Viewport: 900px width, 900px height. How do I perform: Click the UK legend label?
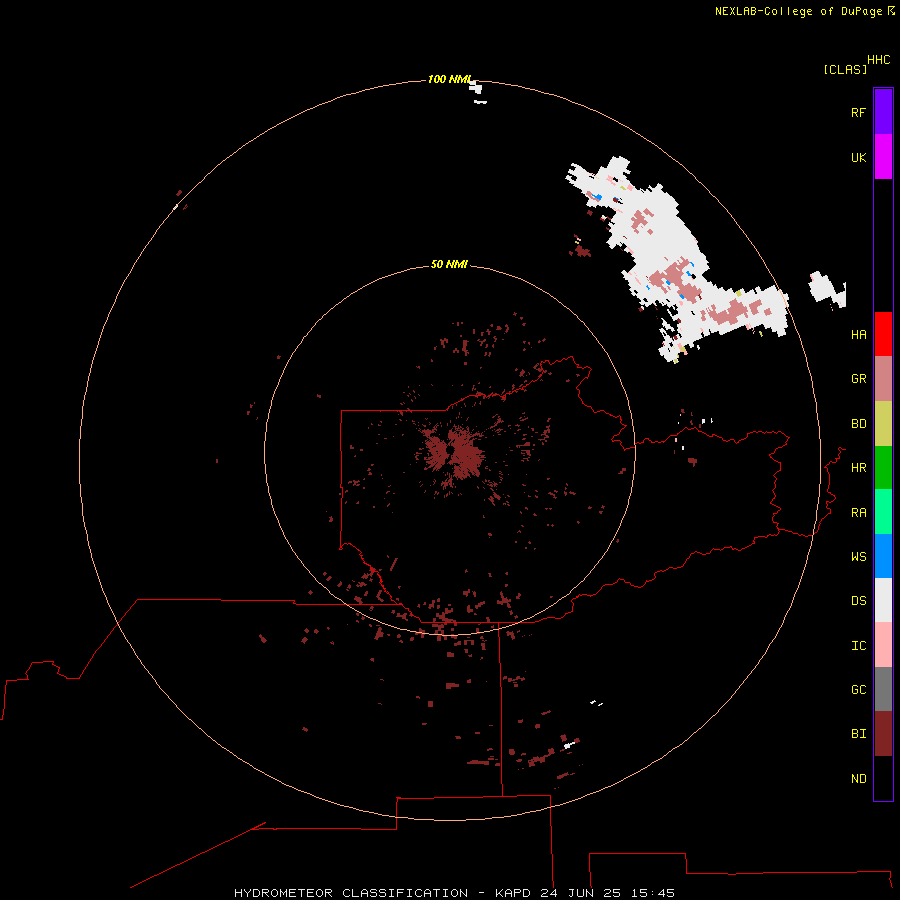point(858,157)
